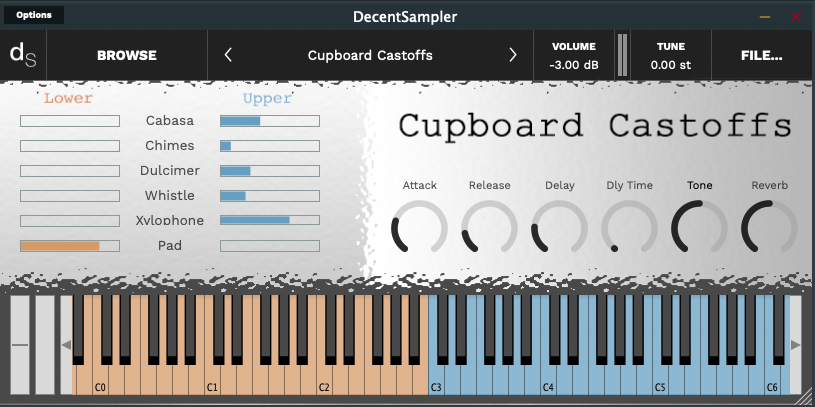Adjust the Lower Whistle slider

click(70, 196)
